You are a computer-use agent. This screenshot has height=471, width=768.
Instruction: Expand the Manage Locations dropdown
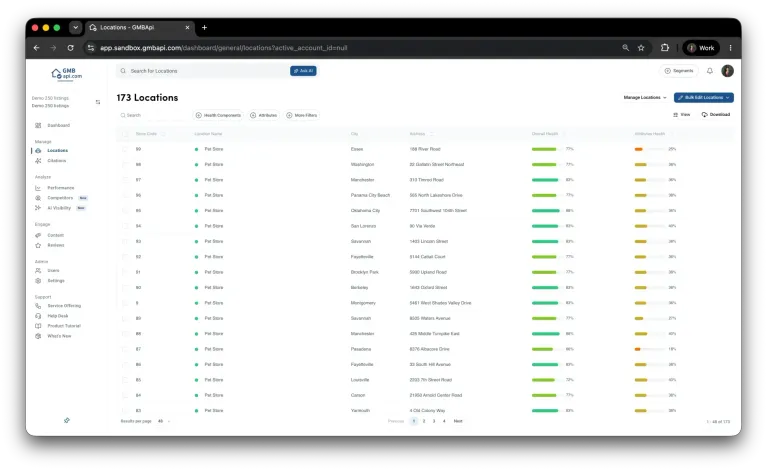coord(645,97)
